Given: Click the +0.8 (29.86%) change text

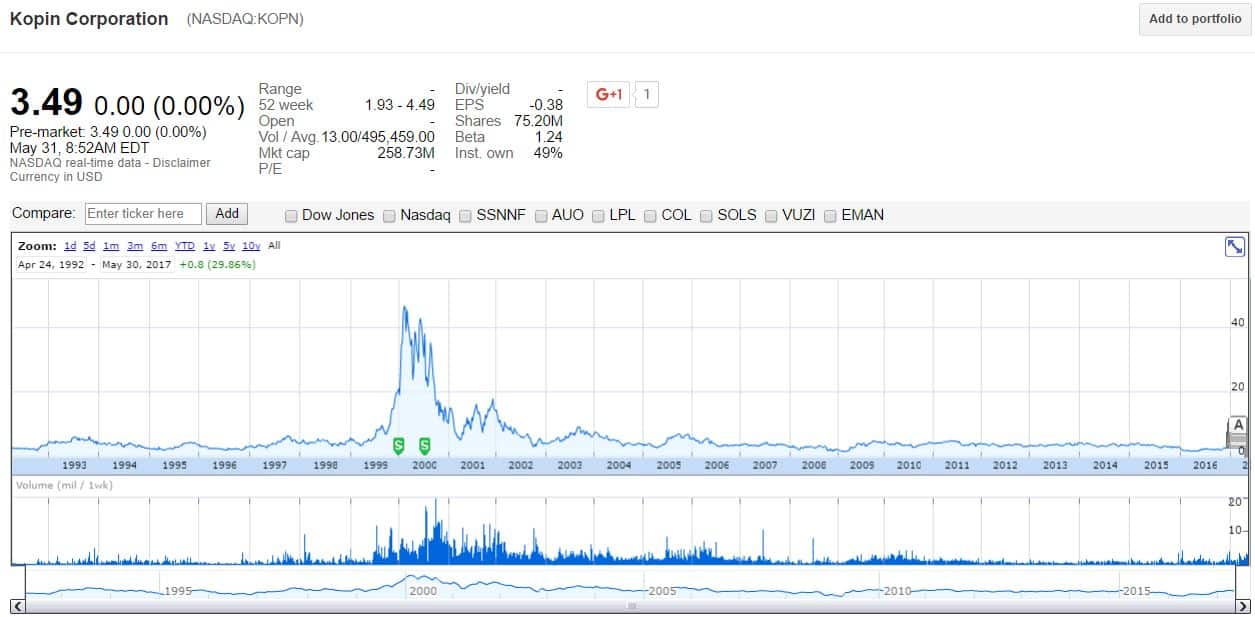Looking at the screenshot, I should [x=217, y=265].
